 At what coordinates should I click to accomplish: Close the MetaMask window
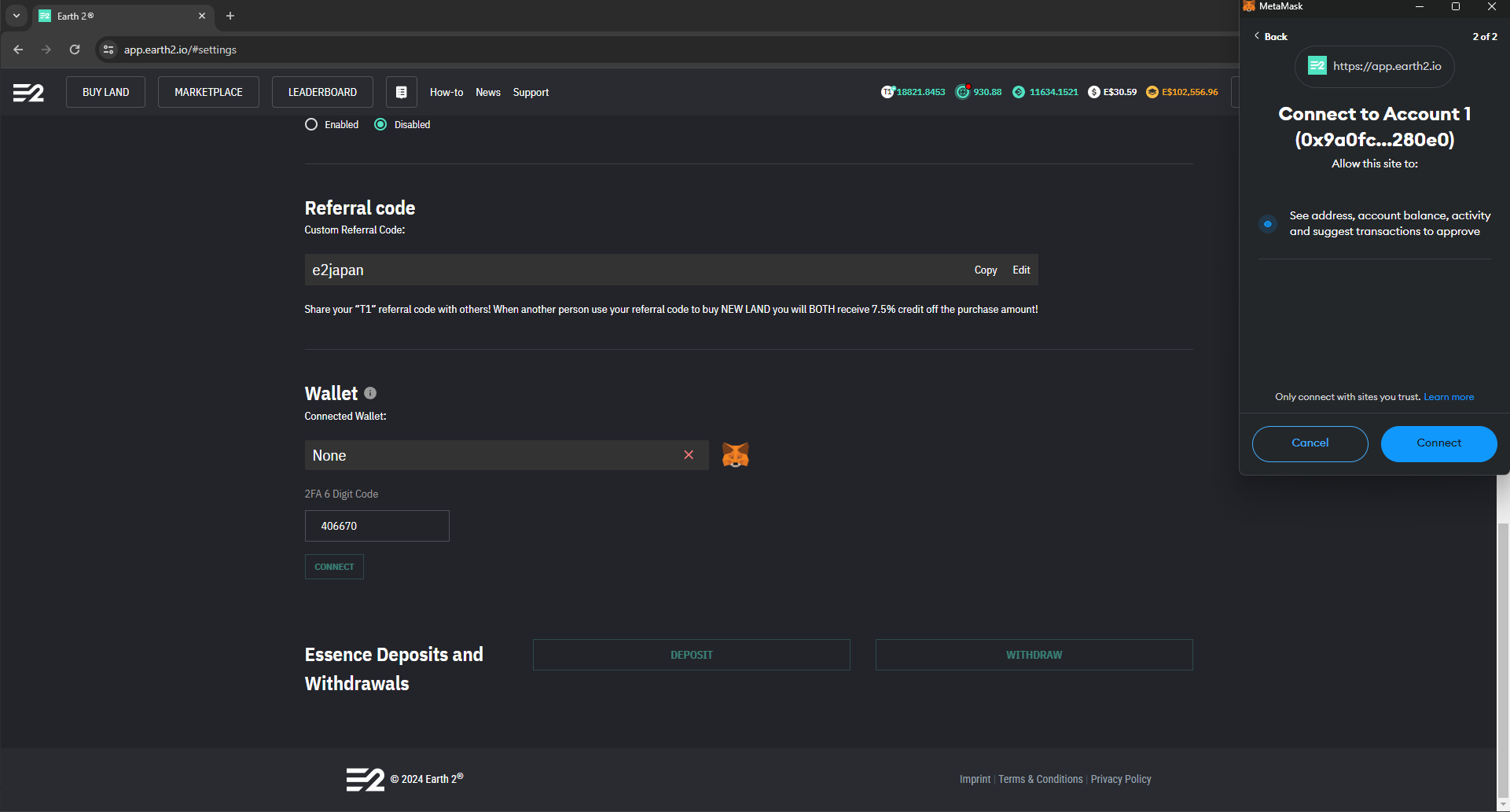pyautogui.click(x=1492, y=6)
